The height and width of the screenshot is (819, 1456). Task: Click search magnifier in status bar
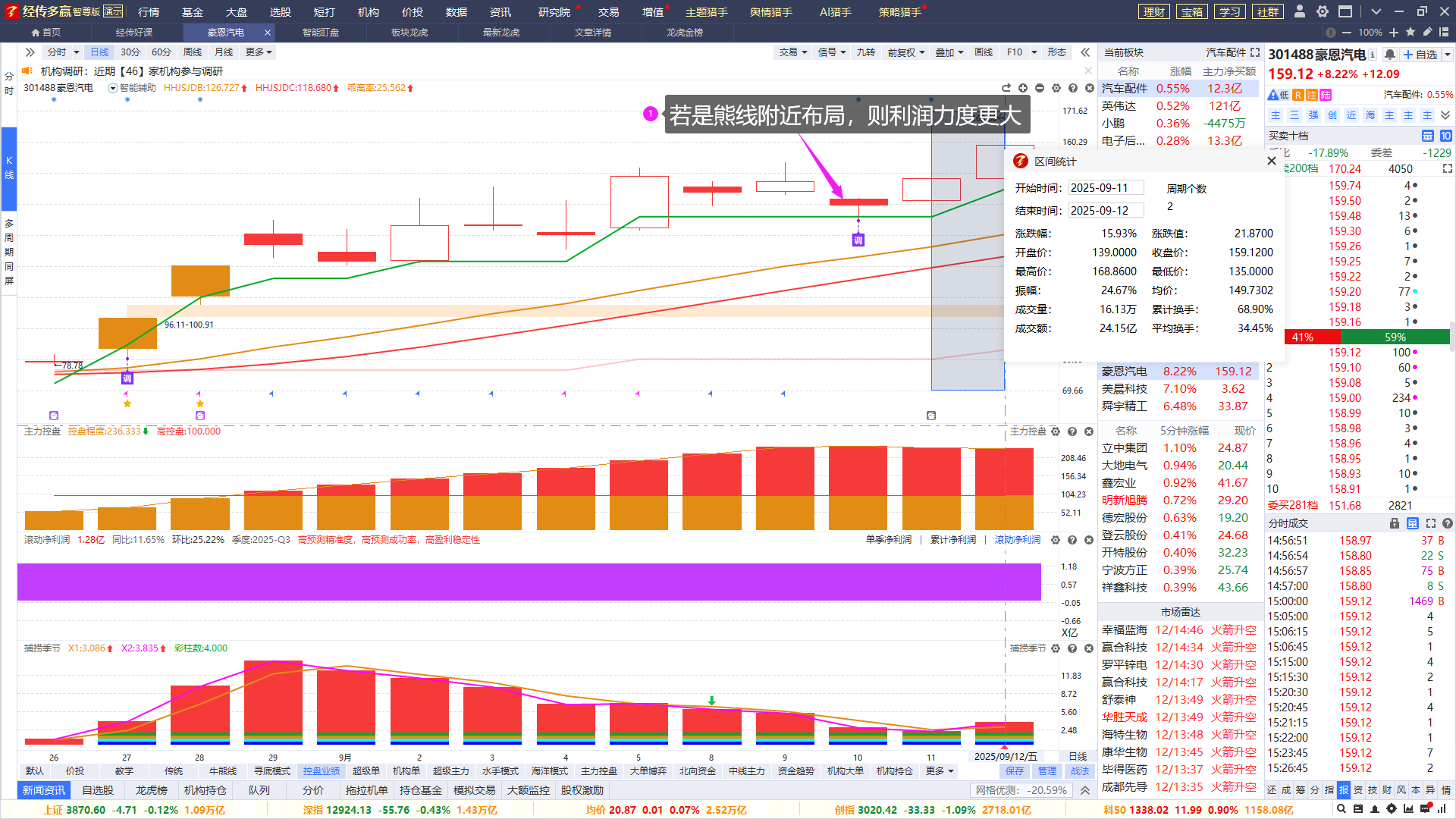[x=1342, y=809]
